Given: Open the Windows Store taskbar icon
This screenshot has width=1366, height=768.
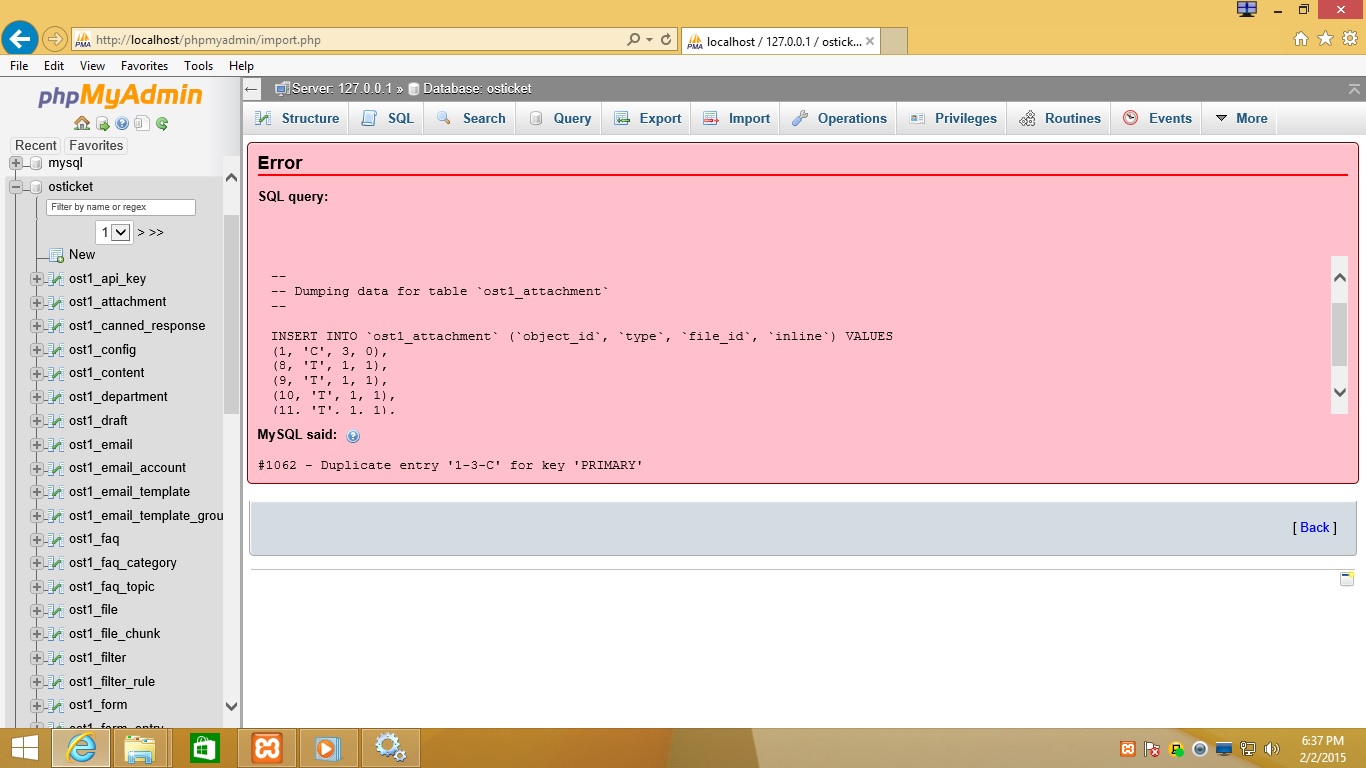Looking at the screenshot, I should [204, 748].
